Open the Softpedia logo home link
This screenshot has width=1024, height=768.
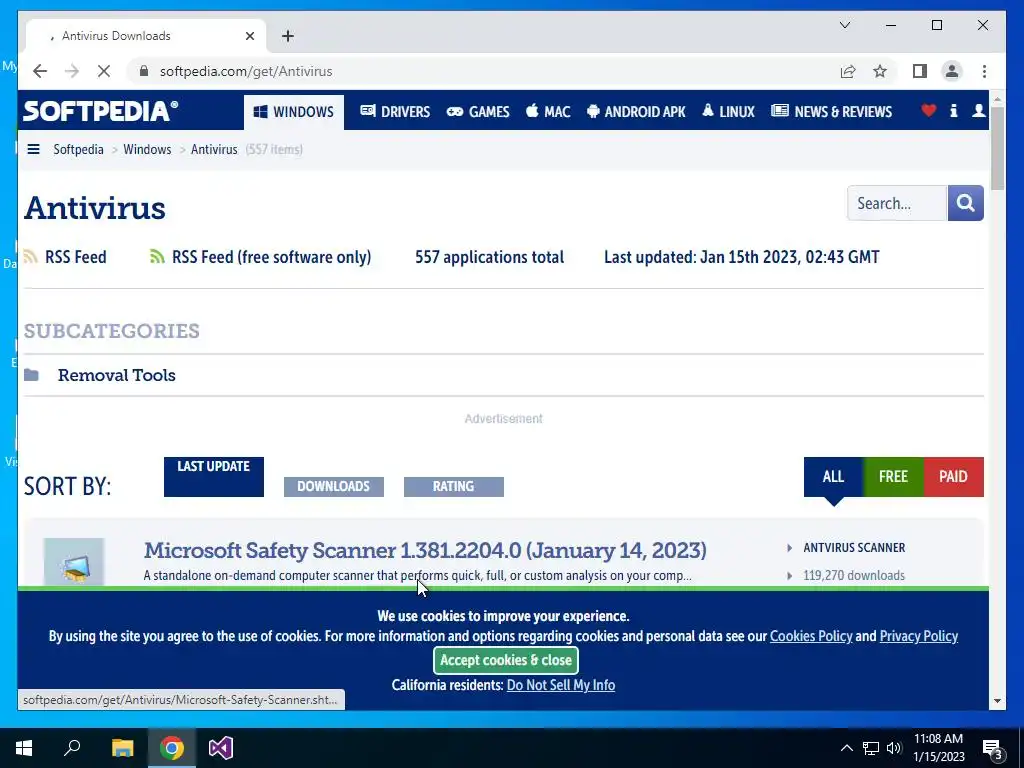click(101, 111)
